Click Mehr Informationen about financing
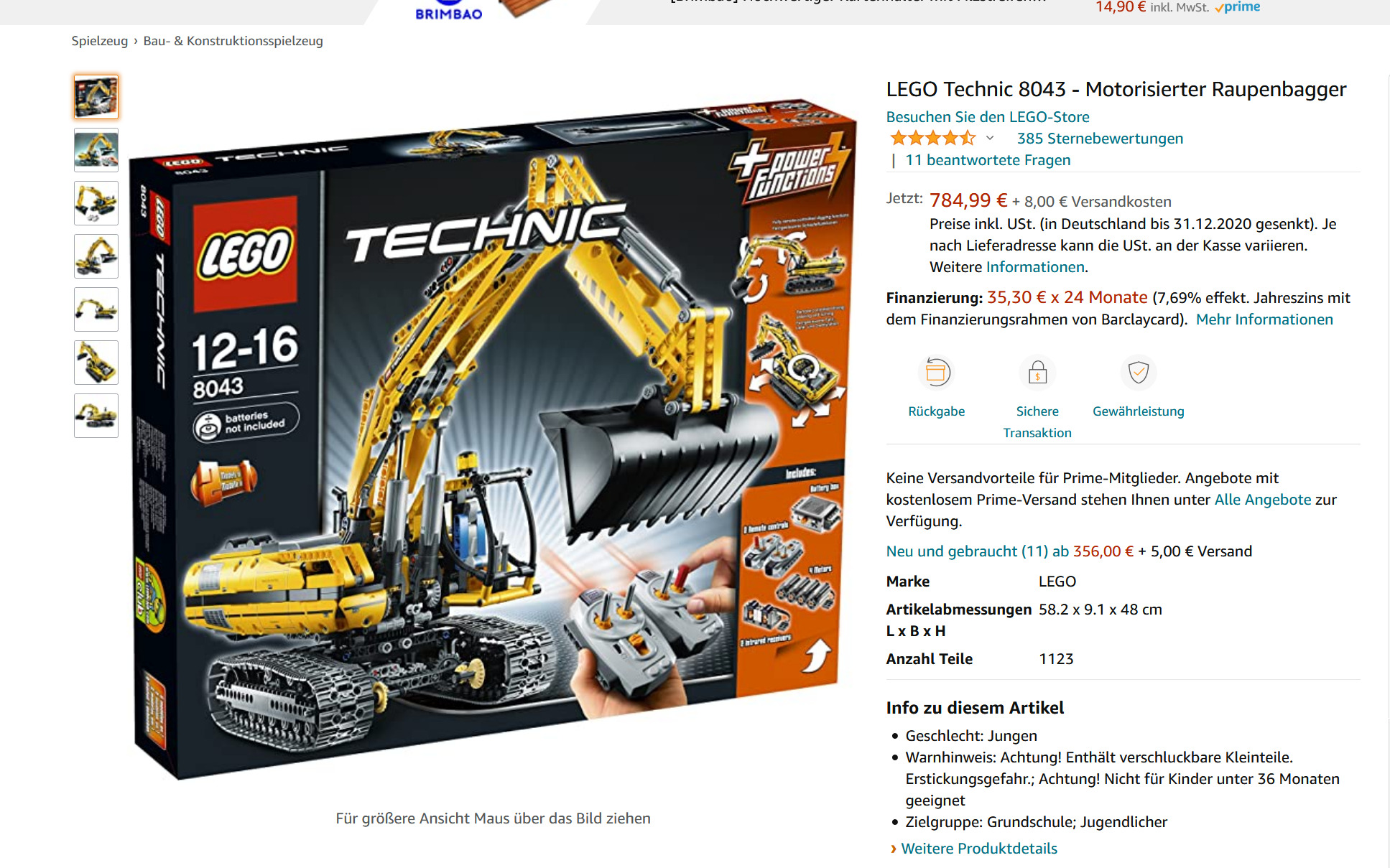Screen dimensions: 1390x868 tap(1264, 319)
